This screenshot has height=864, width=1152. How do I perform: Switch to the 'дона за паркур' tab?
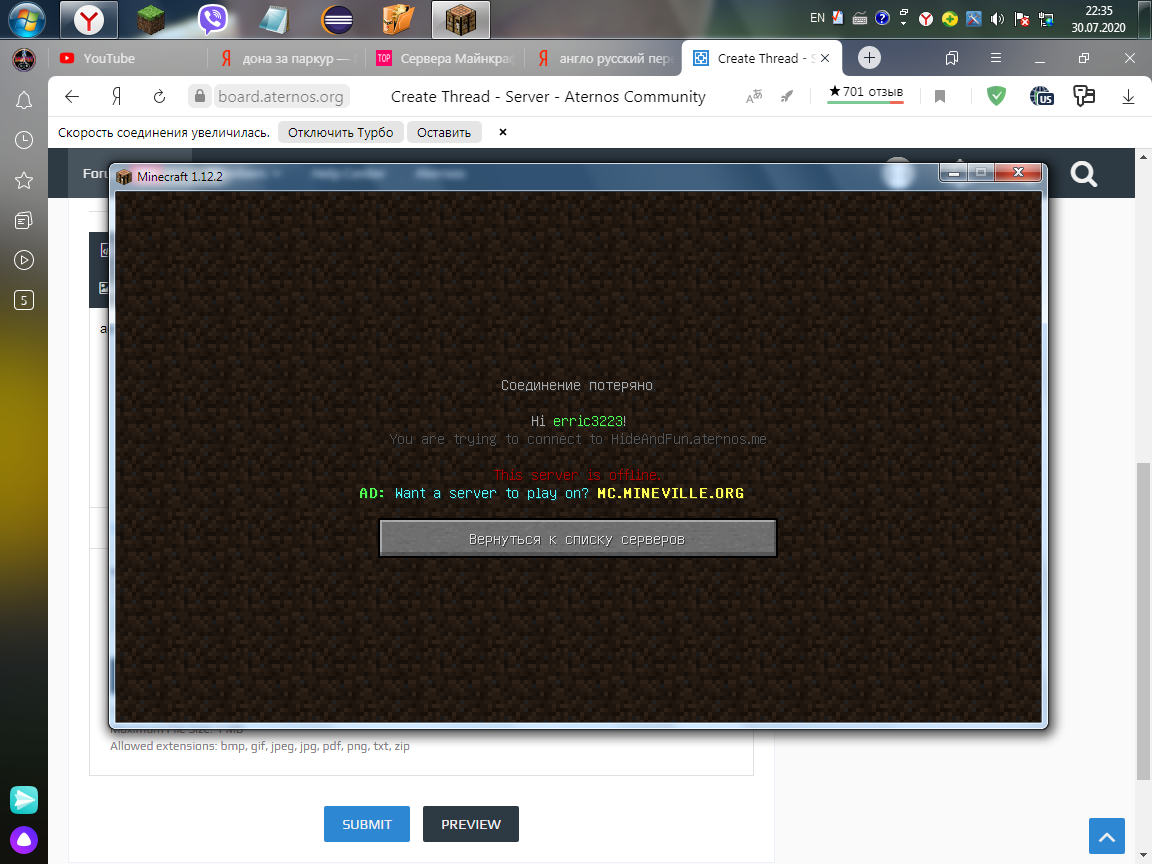click(x=289, y=58)
